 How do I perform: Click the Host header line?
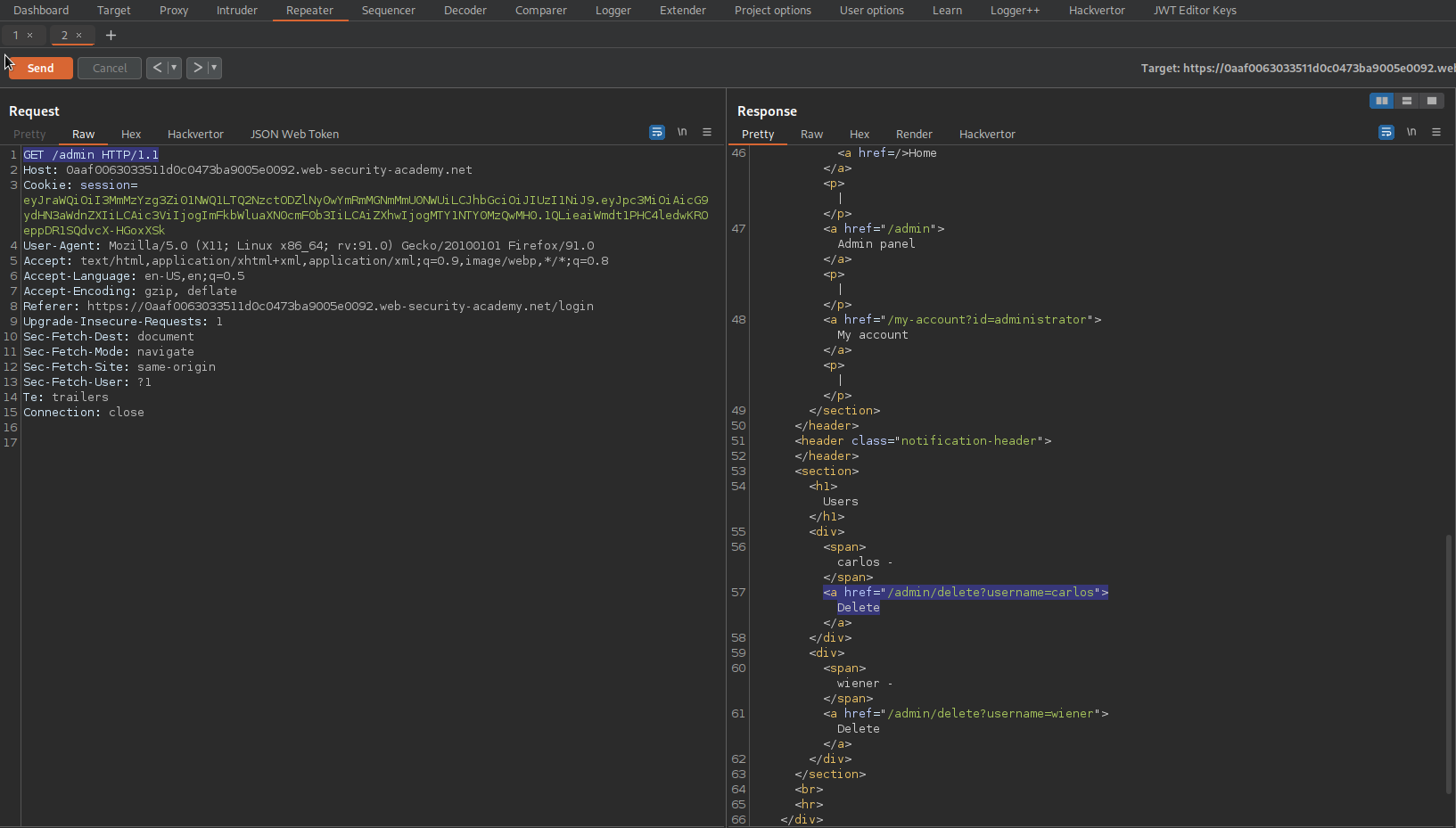(x=248, y=170)
